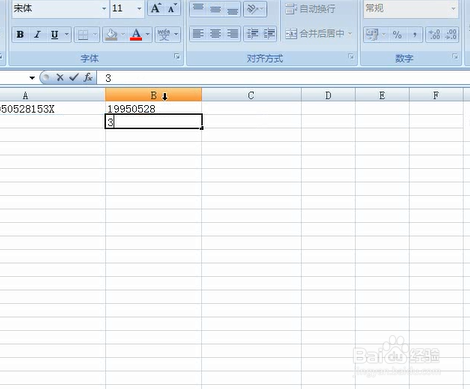Open fill color dropdown arrow
Screen dimensions: 470x389
tap(123, 34)
